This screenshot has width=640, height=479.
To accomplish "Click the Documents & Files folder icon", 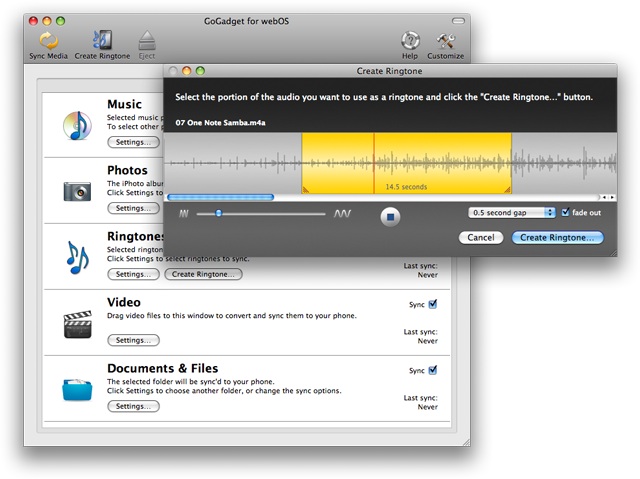I will click(77, 390).
